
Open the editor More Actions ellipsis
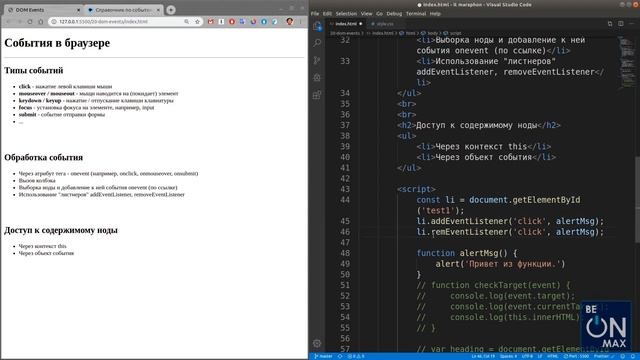(631, 24)
